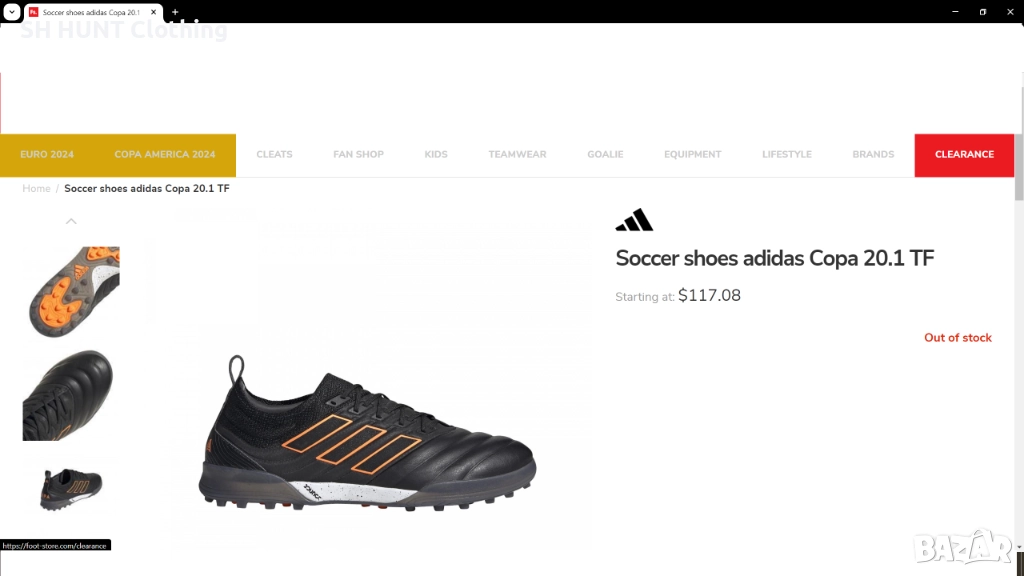Show previous thumbnails with the up chevron
This screenshot has height=576, width=1024.
71,221
